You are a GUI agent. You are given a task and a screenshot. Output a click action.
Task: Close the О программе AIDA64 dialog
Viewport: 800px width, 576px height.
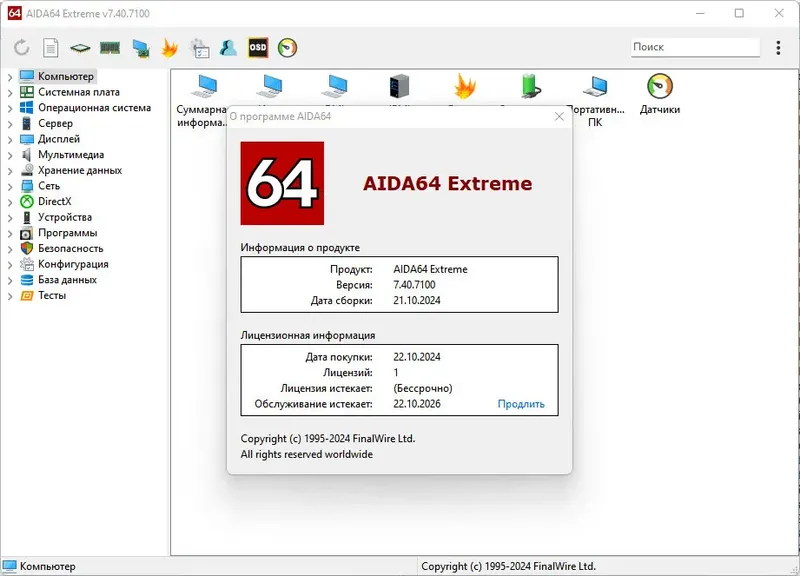[x=559, y=116]
